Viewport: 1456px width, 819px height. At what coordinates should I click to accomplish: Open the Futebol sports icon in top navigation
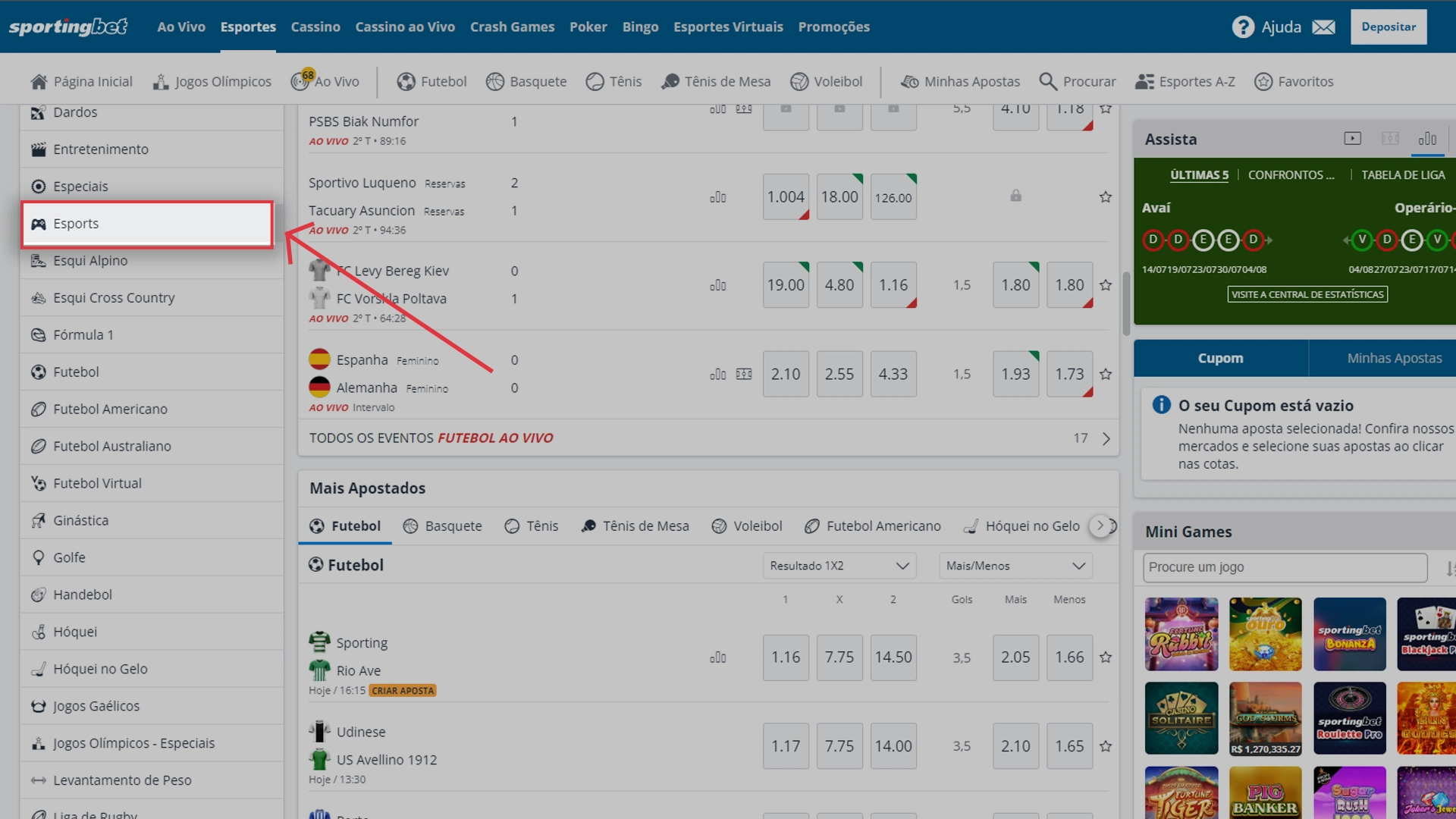click(431, 81)
